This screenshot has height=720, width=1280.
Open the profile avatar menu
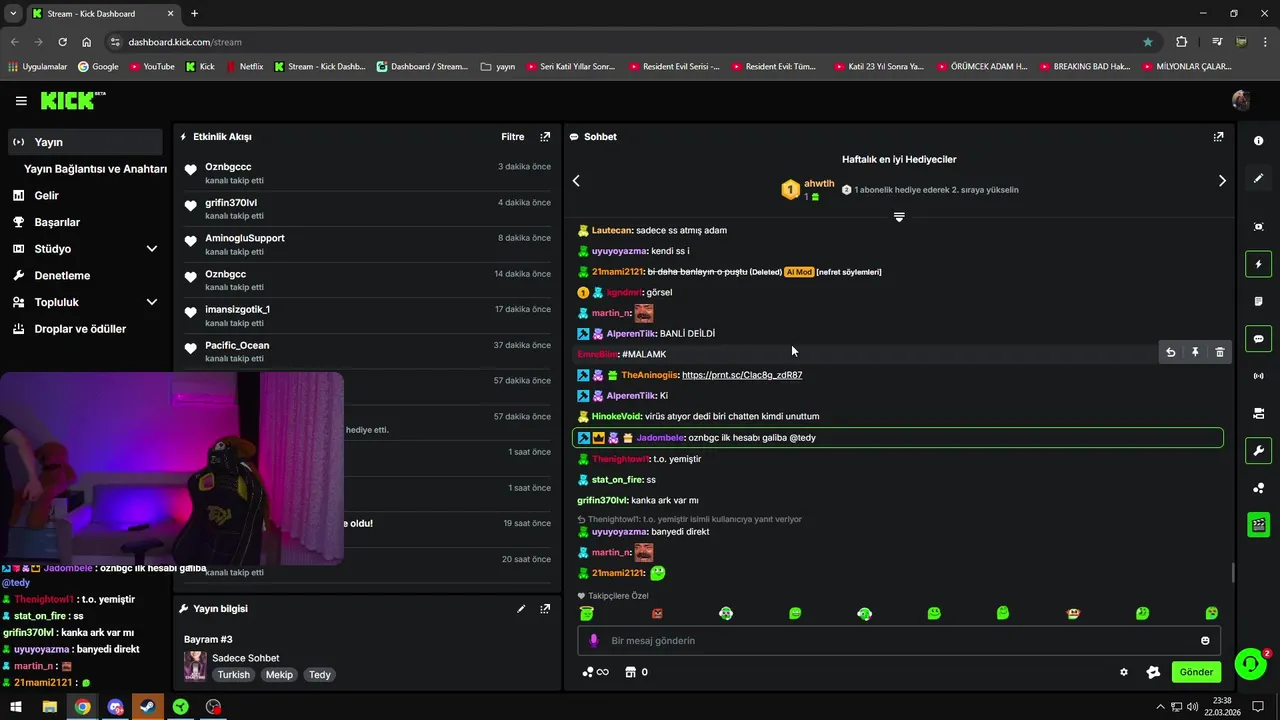pos(1241,100)
